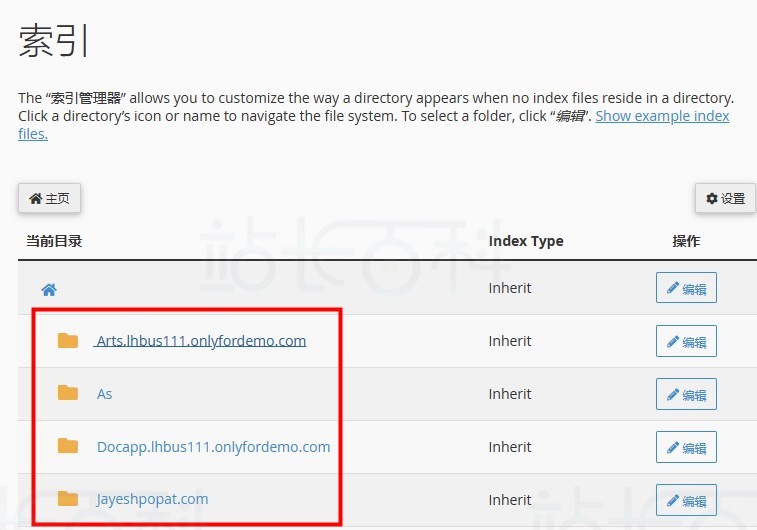Viewport: 757px width, 530px height.
Task: Click the Jayeshpopat.com folder icon
Action: point(68,499)
